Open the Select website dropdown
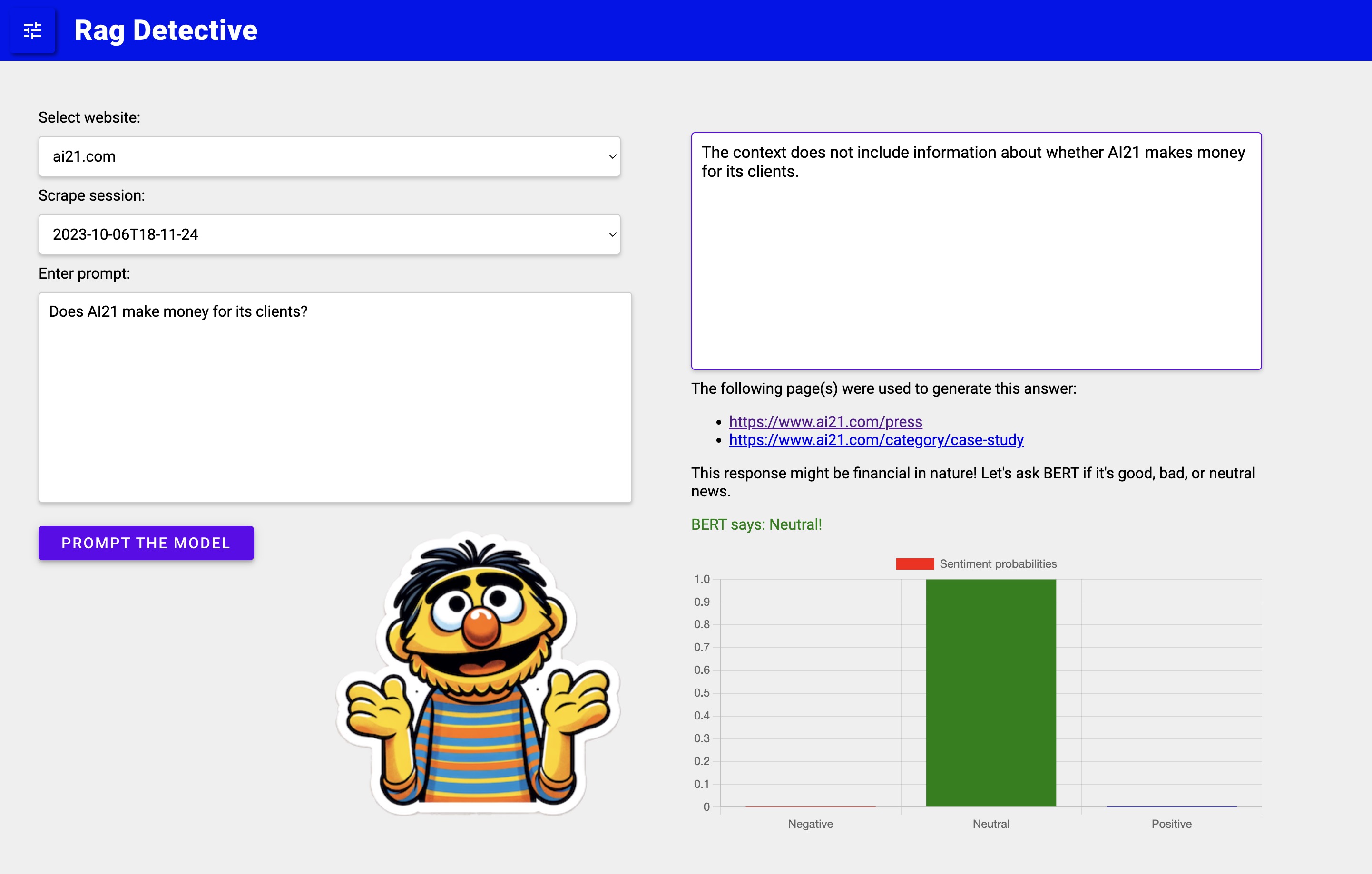 pyautogui.click(x=329, y=156)
